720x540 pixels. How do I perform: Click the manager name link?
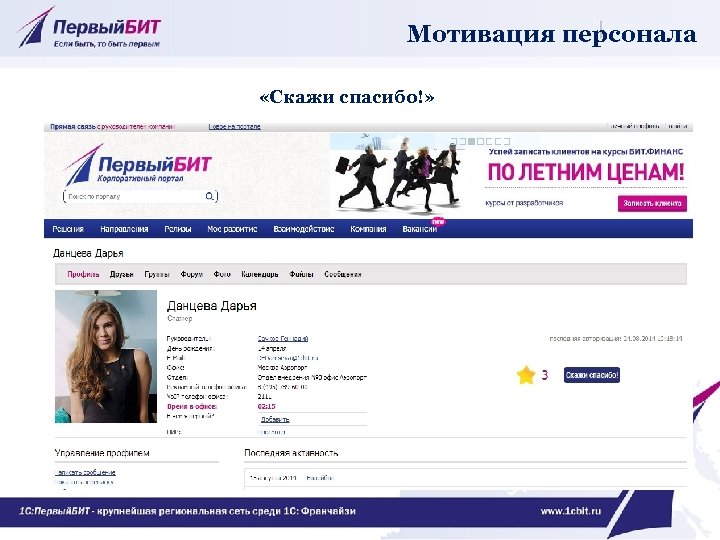283,338
